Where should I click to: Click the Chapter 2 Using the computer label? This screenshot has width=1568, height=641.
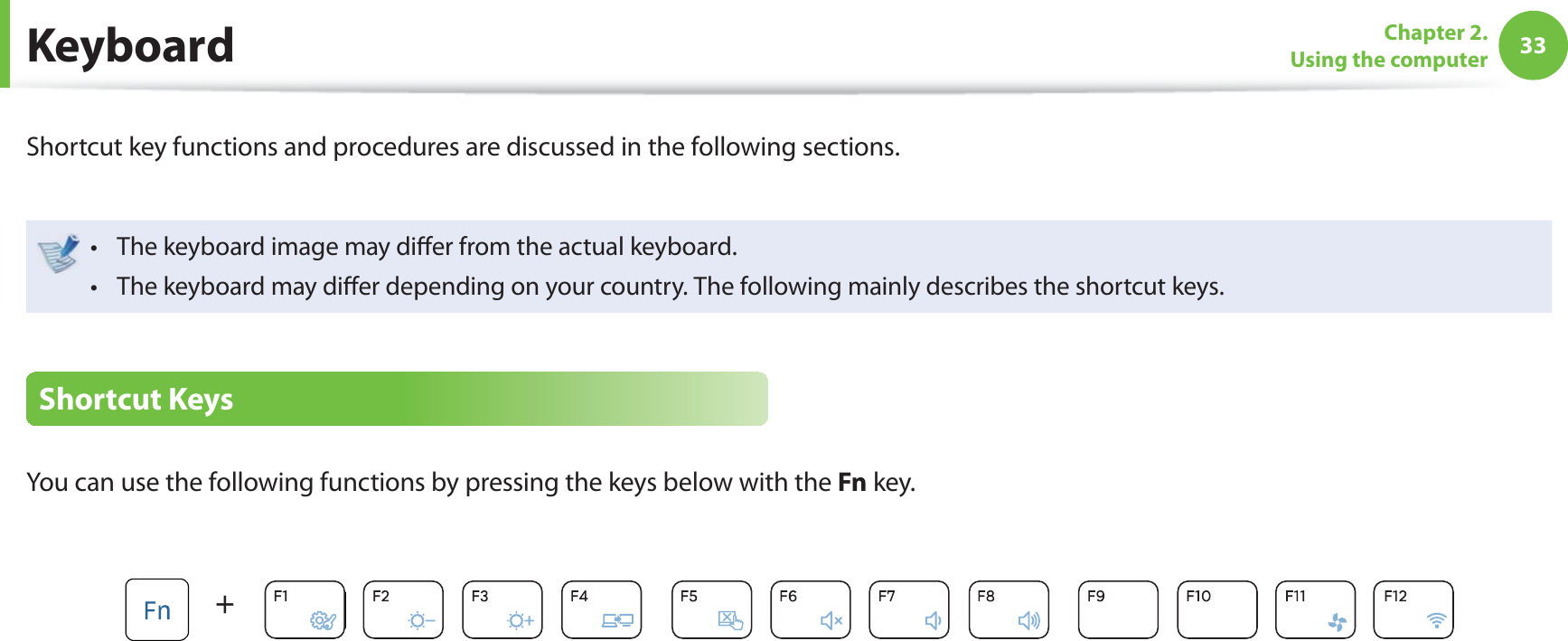click(1389, 46)
